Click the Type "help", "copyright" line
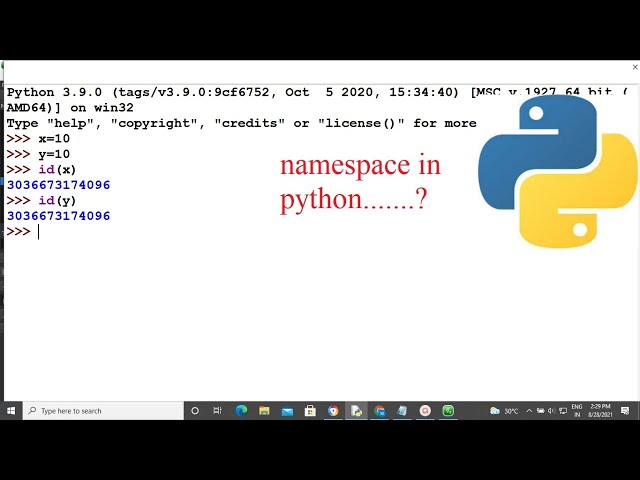This screenshot has height=480, width=640. 241,123
